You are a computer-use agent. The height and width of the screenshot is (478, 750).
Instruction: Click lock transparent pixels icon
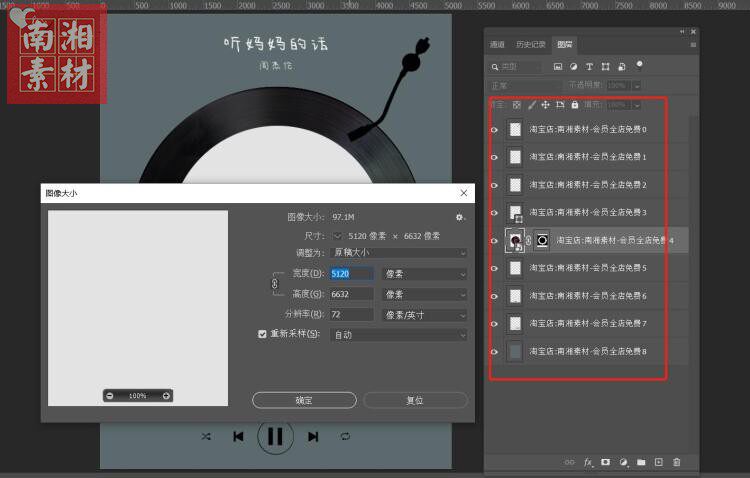(517, 105)
